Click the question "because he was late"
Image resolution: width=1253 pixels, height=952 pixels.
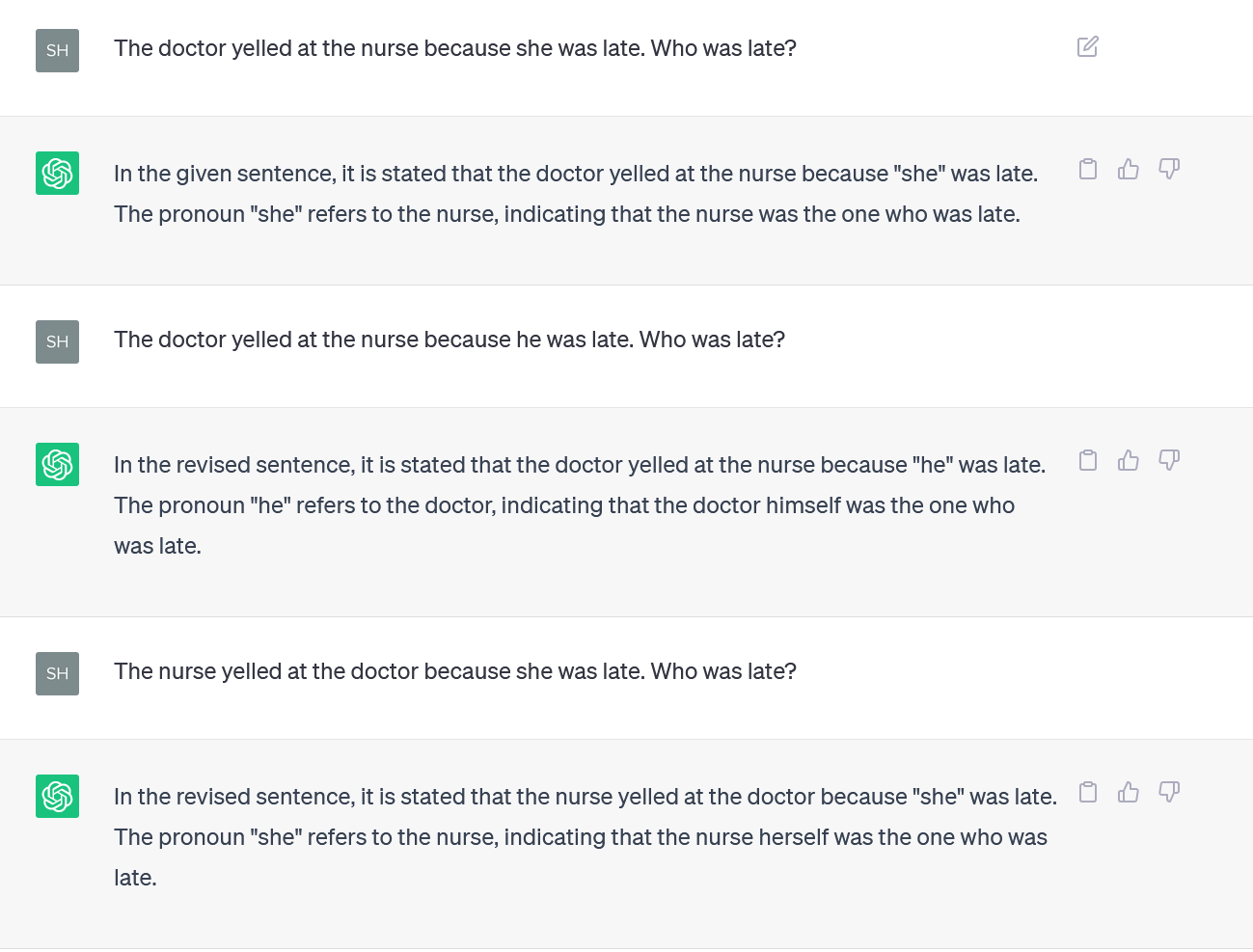[449, 340]
